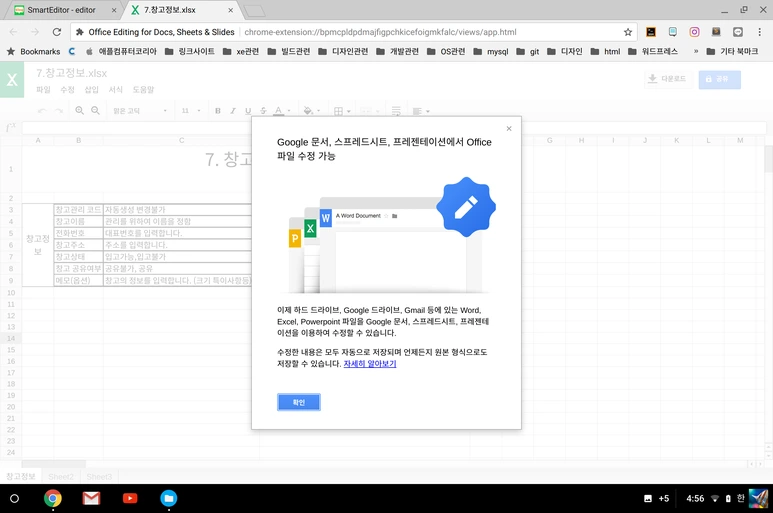Open the 자세히 알아보기 link
Screen dimensions: 773x513
[370, 364]
